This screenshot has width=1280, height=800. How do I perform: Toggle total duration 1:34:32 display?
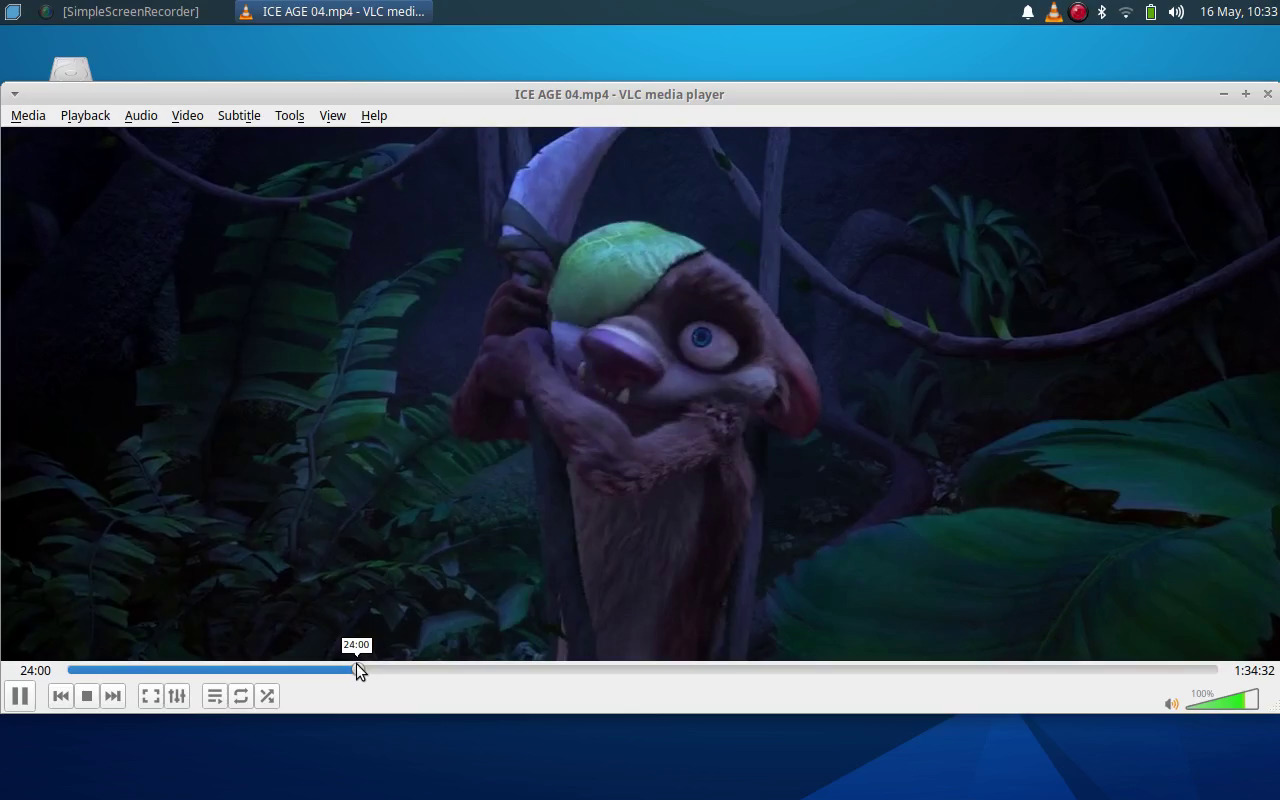[1254, 670]
